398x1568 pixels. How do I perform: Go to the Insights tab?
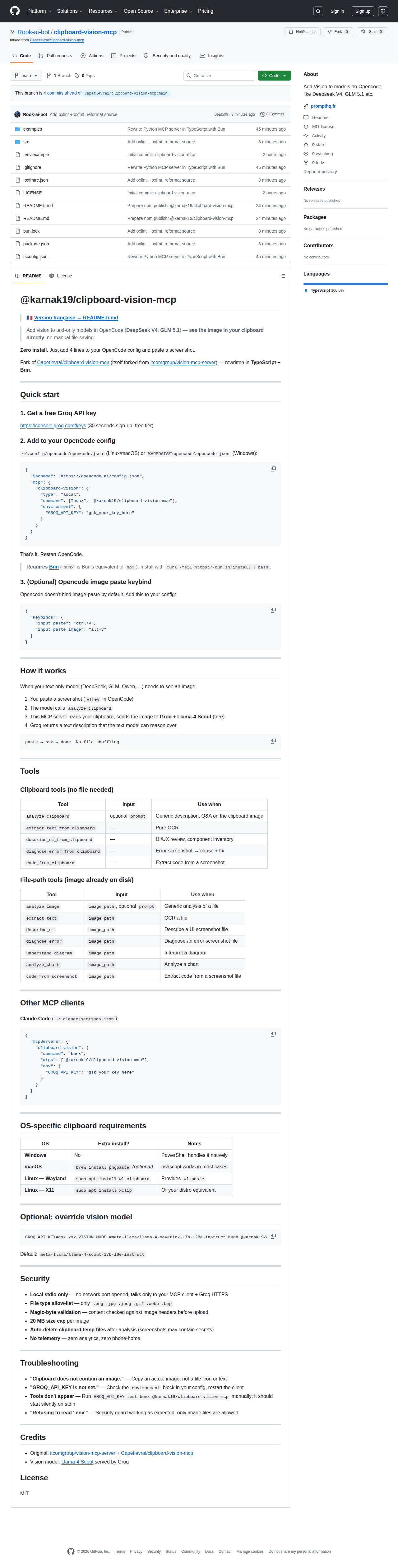[x=211, y=55]
